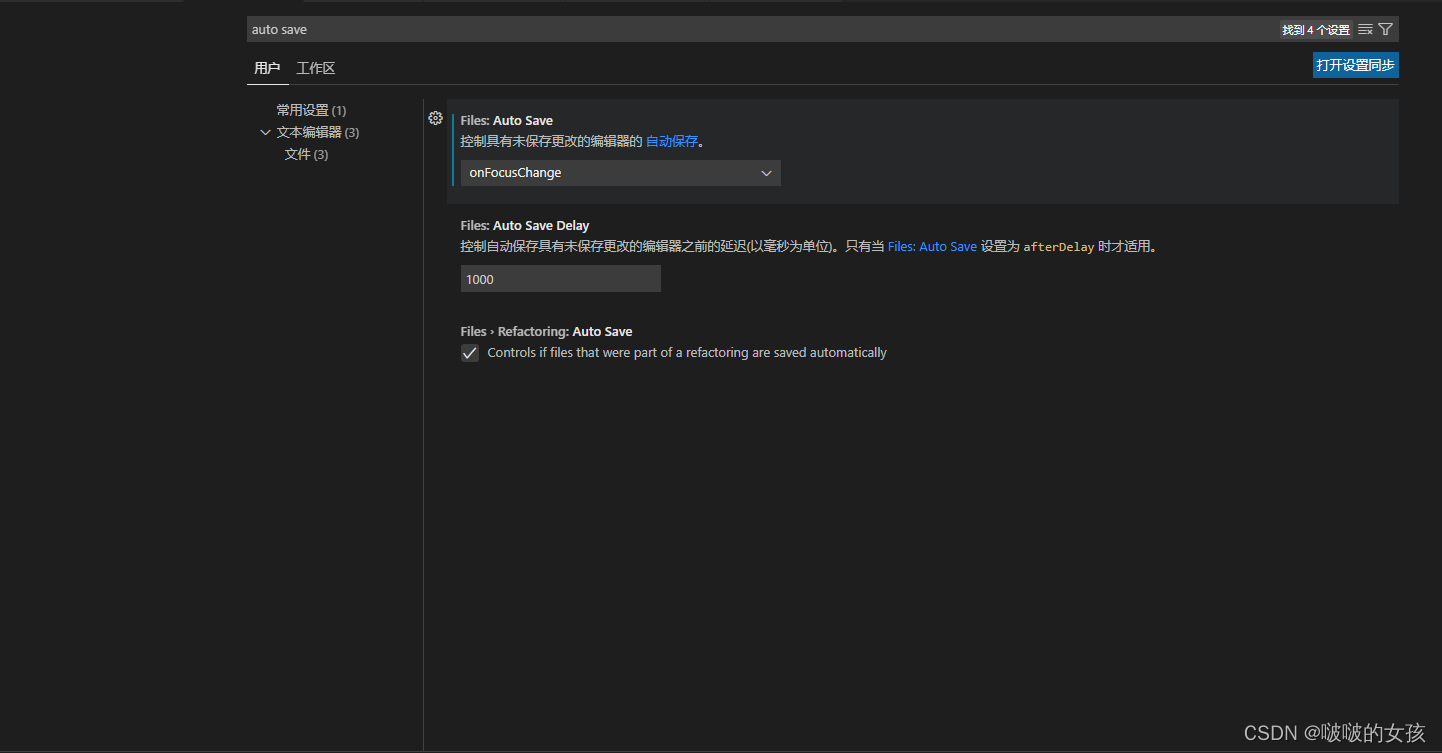Image resolution: width=1442 pixels, height=753 pixels.
Task: Open the onFocusChange dropdown
Action: [621, 173]
